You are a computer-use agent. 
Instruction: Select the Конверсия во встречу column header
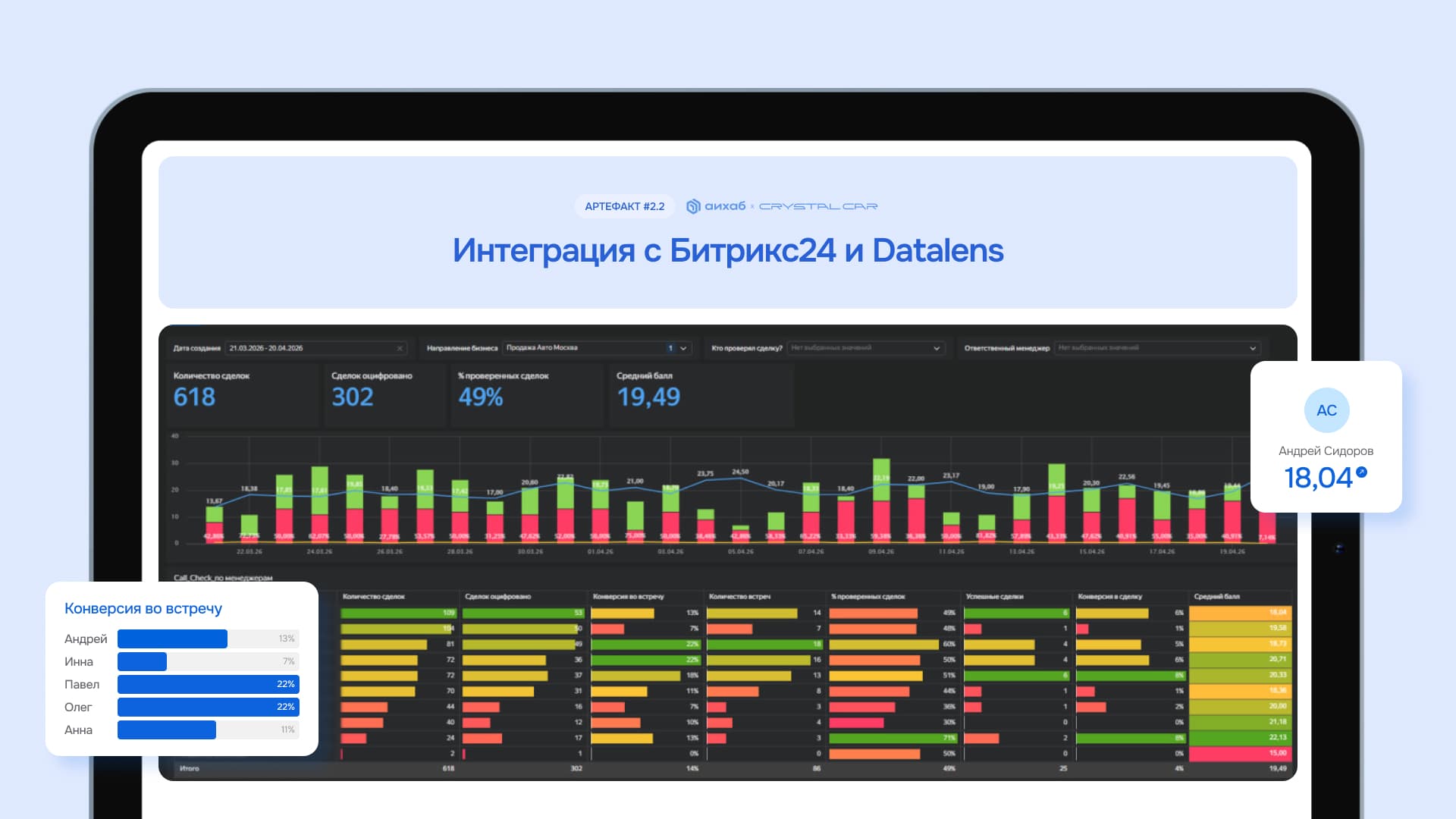pos(628,597)
